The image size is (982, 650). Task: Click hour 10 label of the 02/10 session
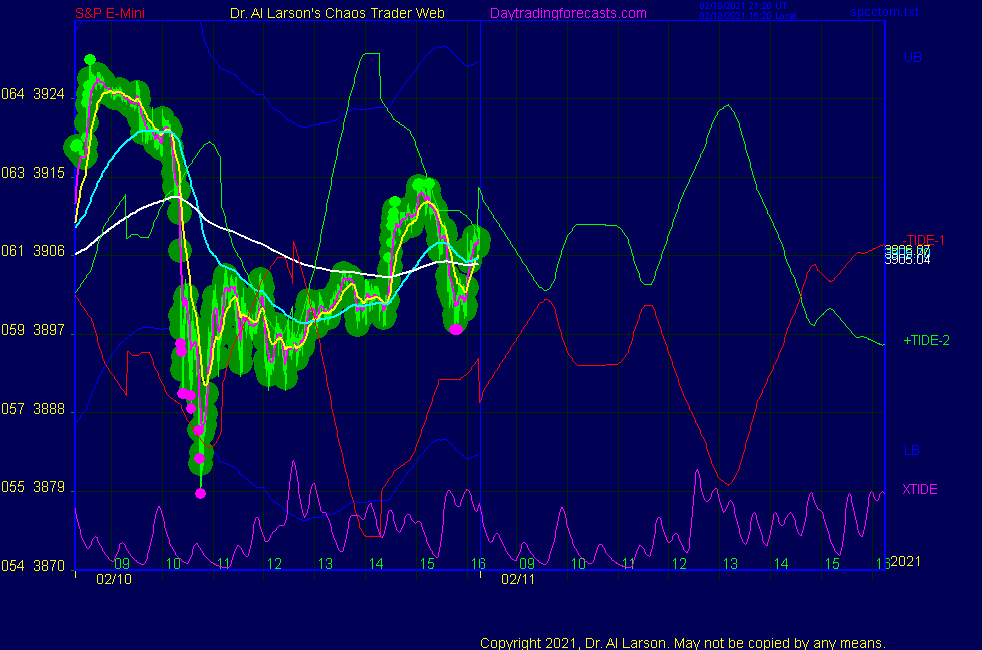click(x=173, y=564)
